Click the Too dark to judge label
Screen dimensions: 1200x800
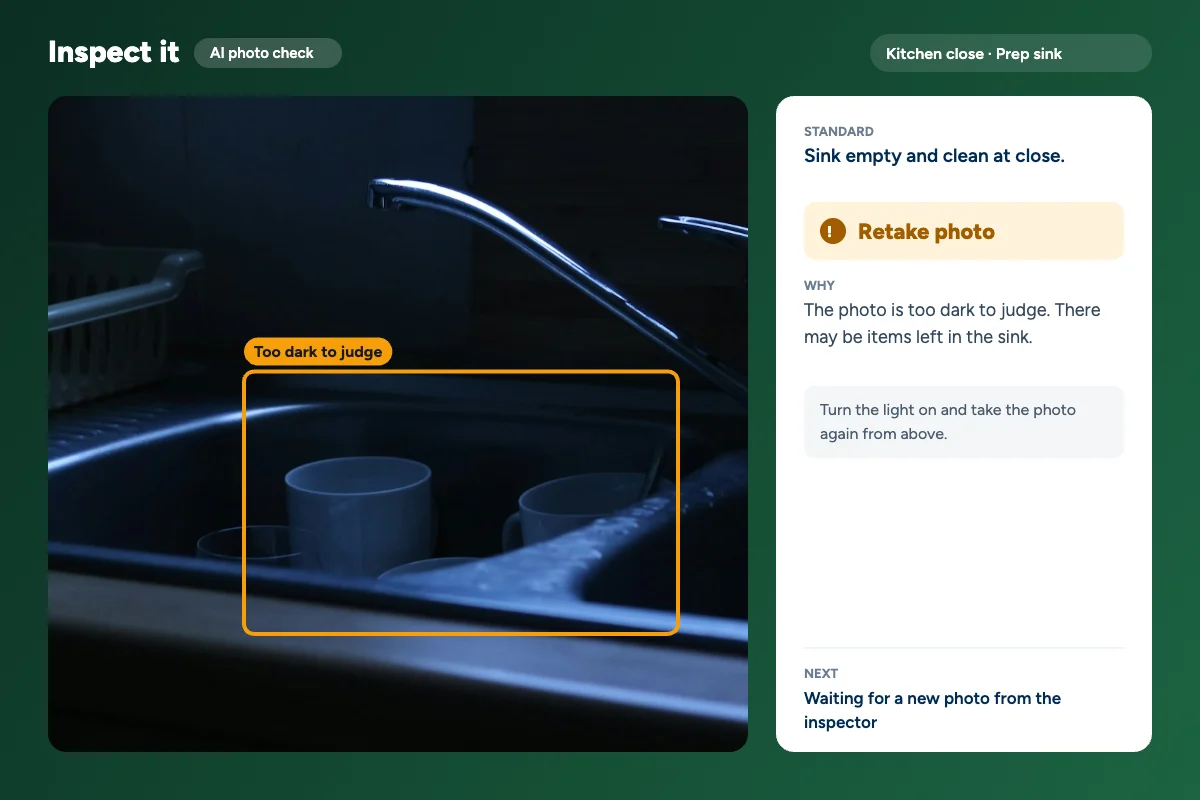coord(318,352)
